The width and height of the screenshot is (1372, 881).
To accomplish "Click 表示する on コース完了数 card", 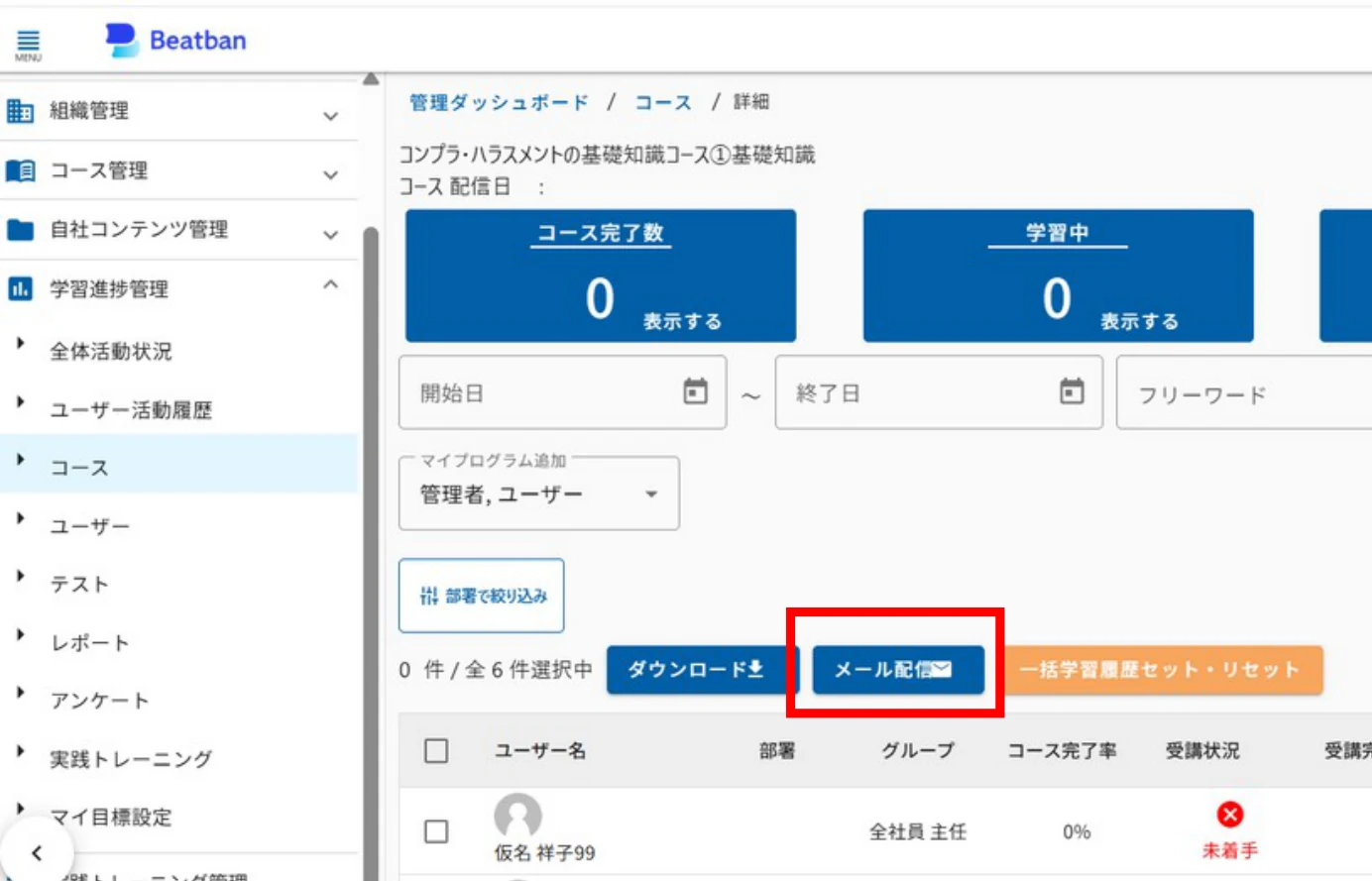I will pos(682,321).
